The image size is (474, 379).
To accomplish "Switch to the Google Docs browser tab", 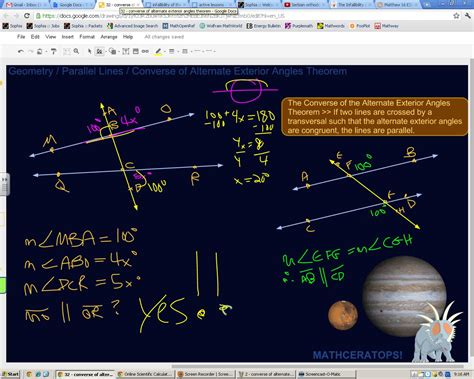I will coord(72,5).
